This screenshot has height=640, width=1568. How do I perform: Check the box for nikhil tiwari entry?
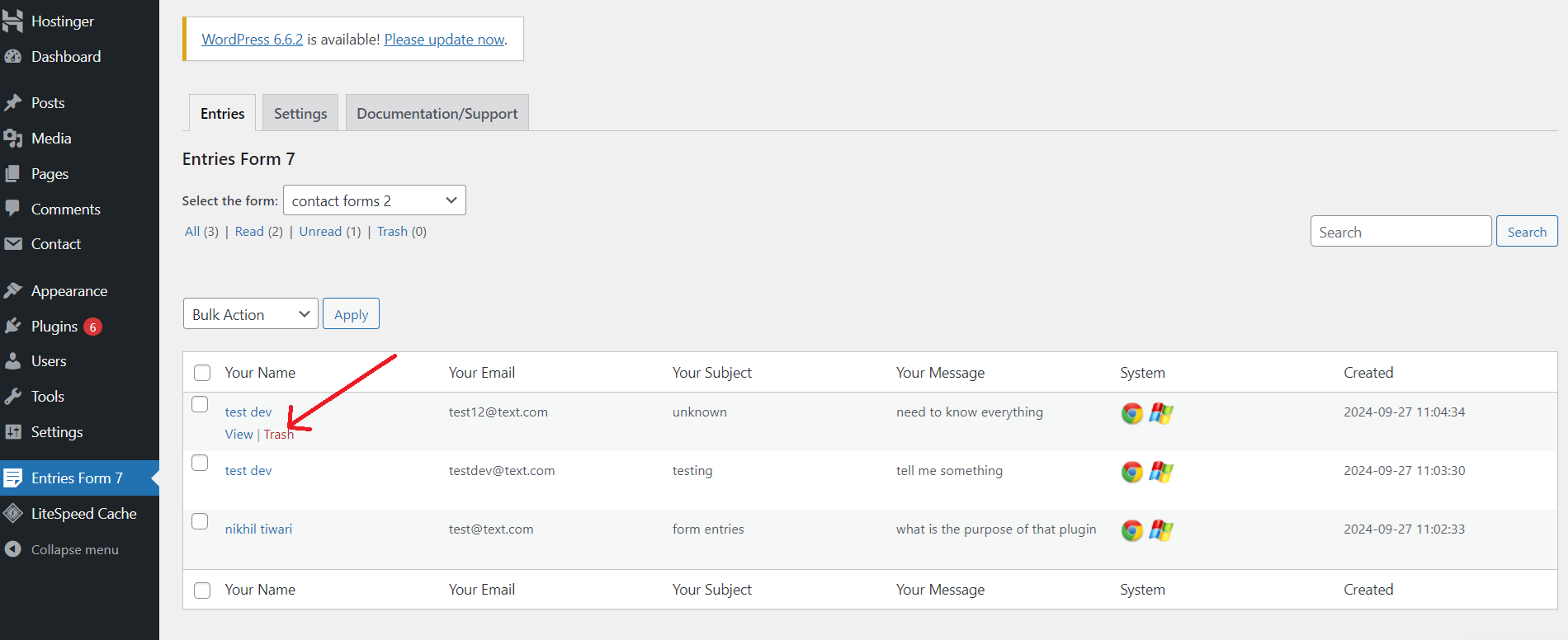coord(200,521)
